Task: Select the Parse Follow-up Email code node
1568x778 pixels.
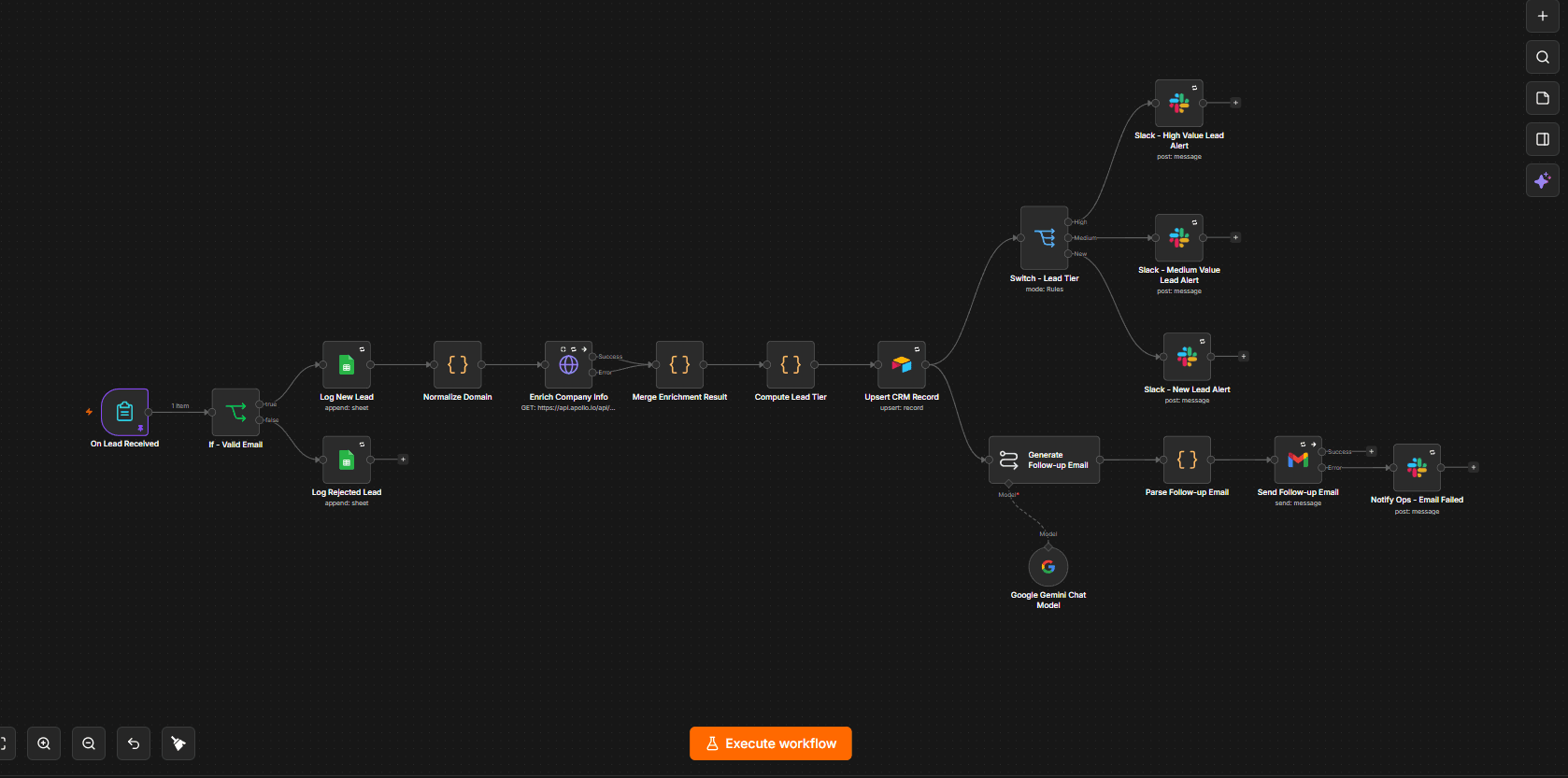Action: pyautogui.click(x=1187, y=460)
